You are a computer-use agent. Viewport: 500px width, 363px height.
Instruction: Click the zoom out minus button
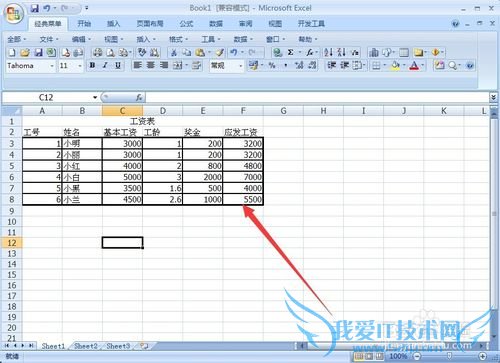pyautogui.click(x=417, y=356)
